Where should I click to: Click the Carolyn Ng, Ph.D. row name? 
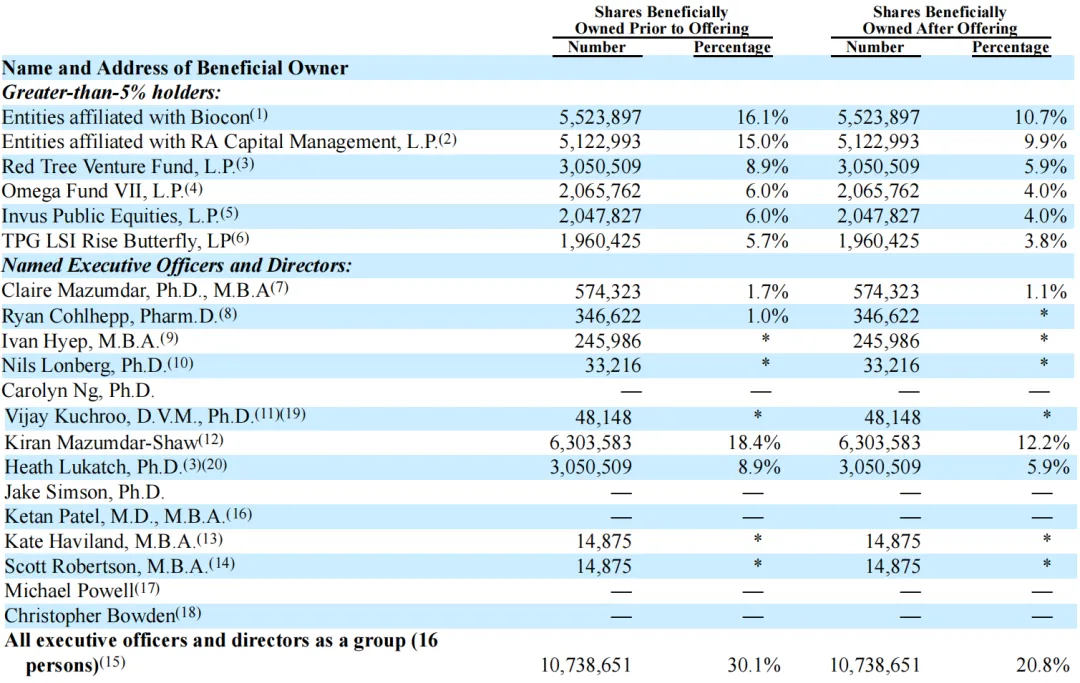coord(79,391)
